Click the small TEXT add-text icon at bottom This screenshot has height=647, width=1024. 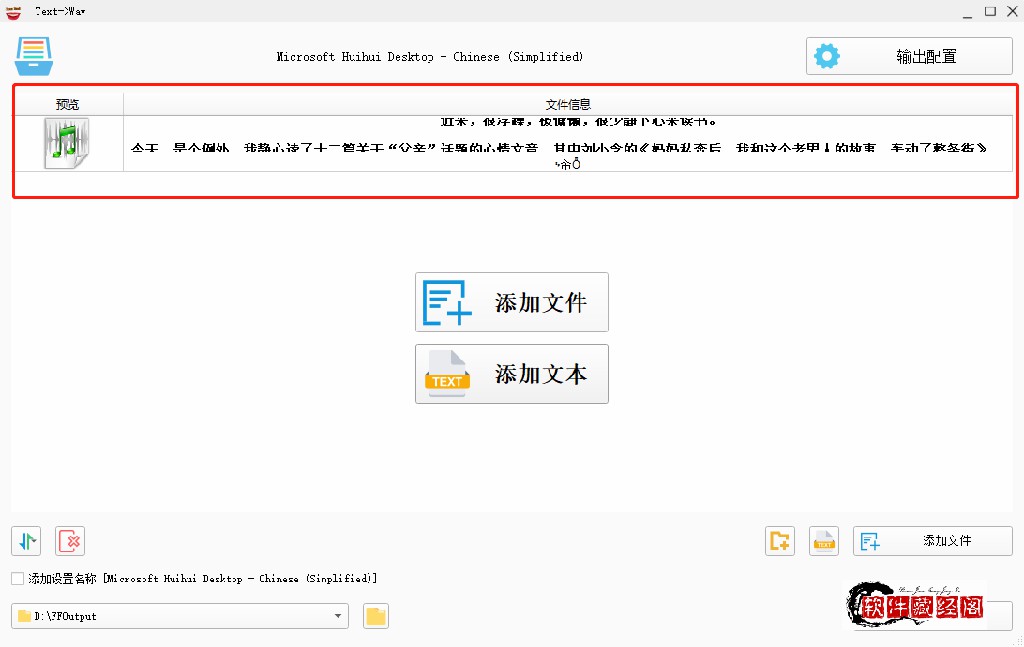click(824, 541)
